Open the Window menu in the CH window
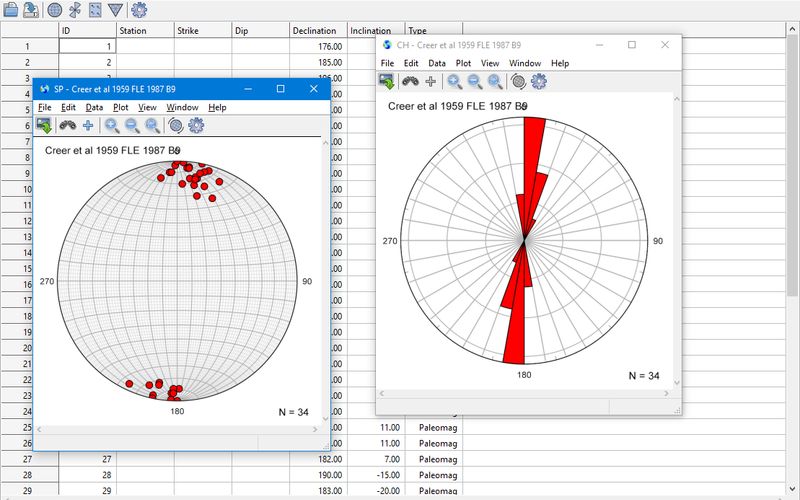Image resolution: width=800 pixels, height=500 pixels. point(525,63)
